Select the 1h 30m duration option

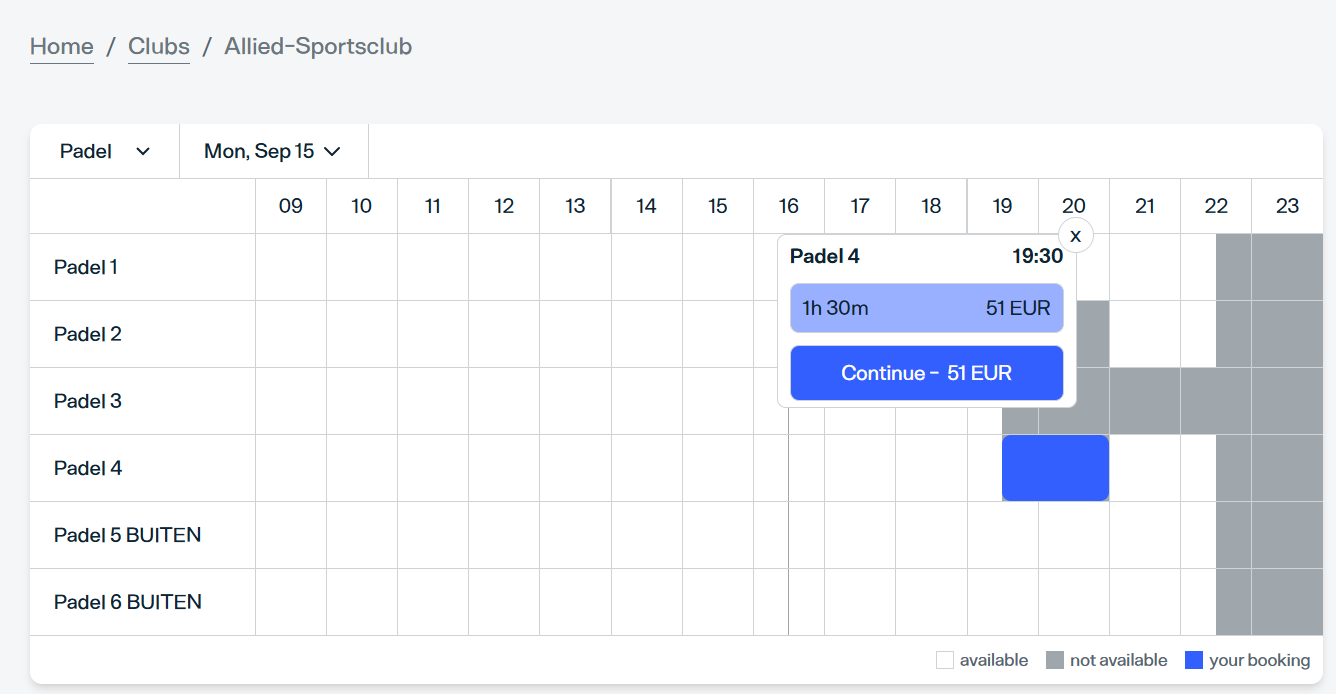click(926, 308)
